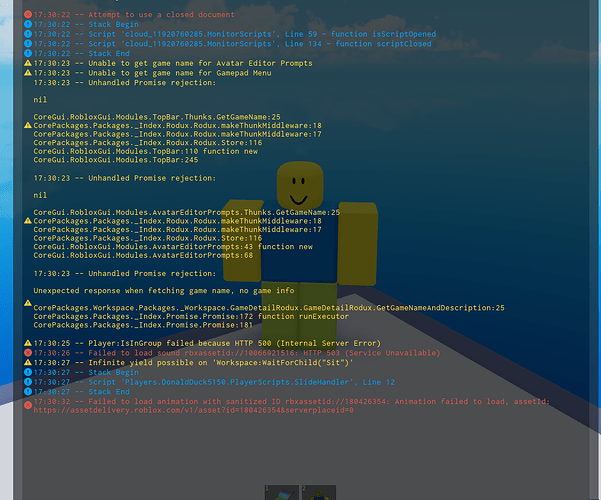
Task: Click the 'AvatarEditorPrompts:43 function new' line
Action: (x=173, y=247)
